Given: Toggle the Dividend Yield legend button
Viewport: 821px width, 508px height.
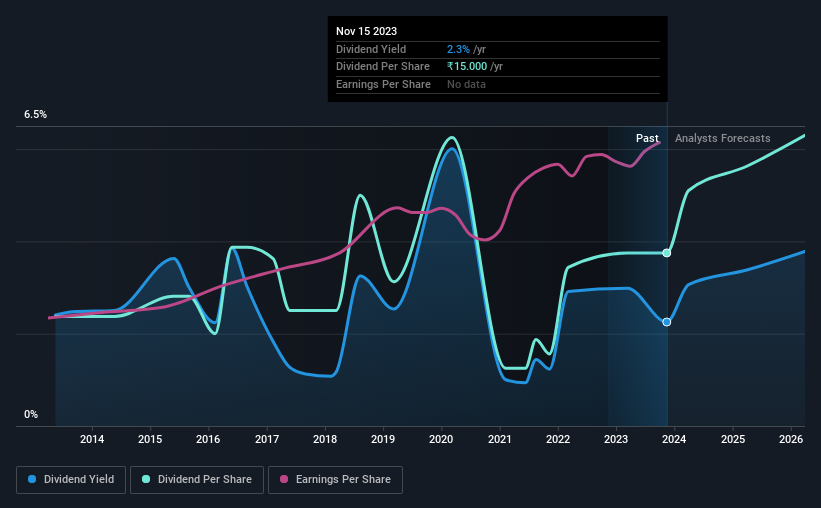Looking at the screenshot, I should (71, 480).
